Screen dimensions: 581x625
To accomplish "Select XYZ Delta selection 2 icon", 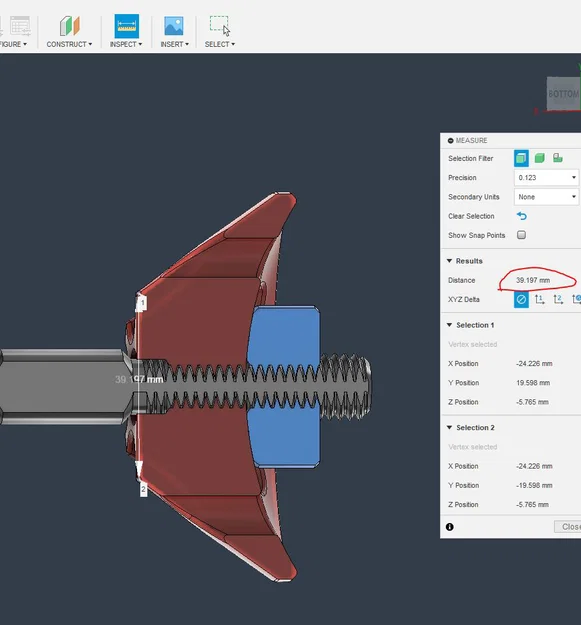I will [x=558, y=299].
